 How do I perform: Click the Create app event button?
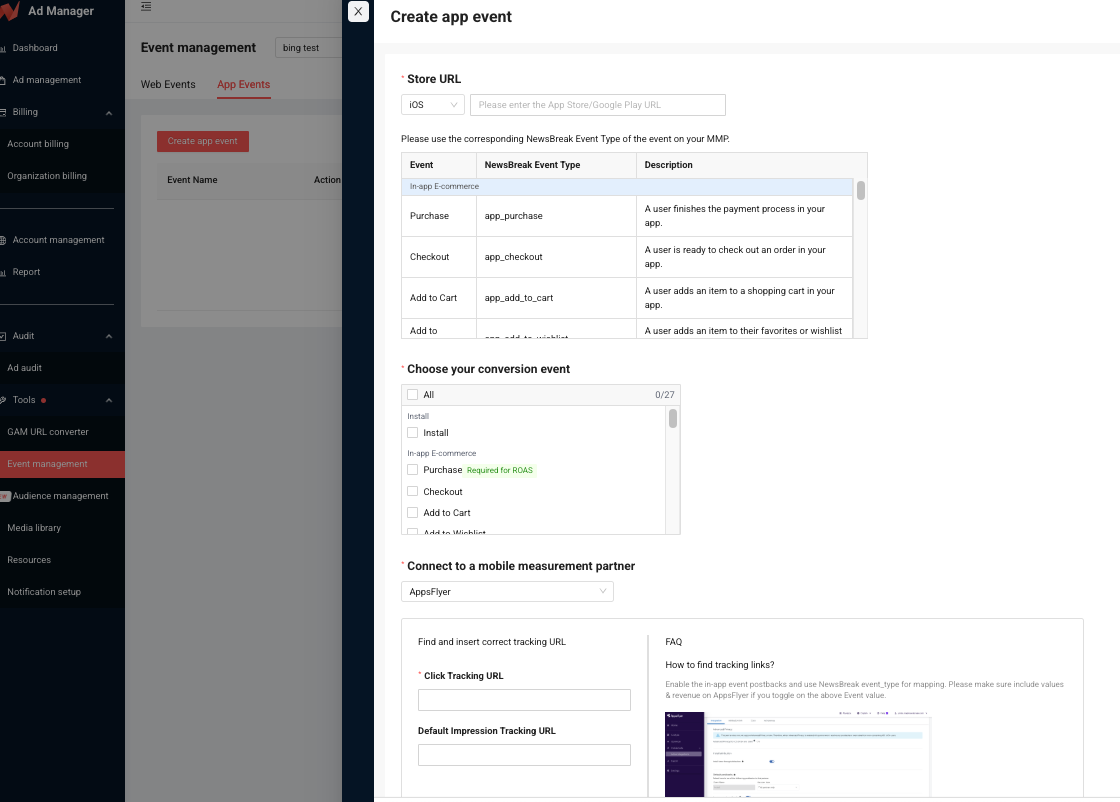[x=203, y=141]
